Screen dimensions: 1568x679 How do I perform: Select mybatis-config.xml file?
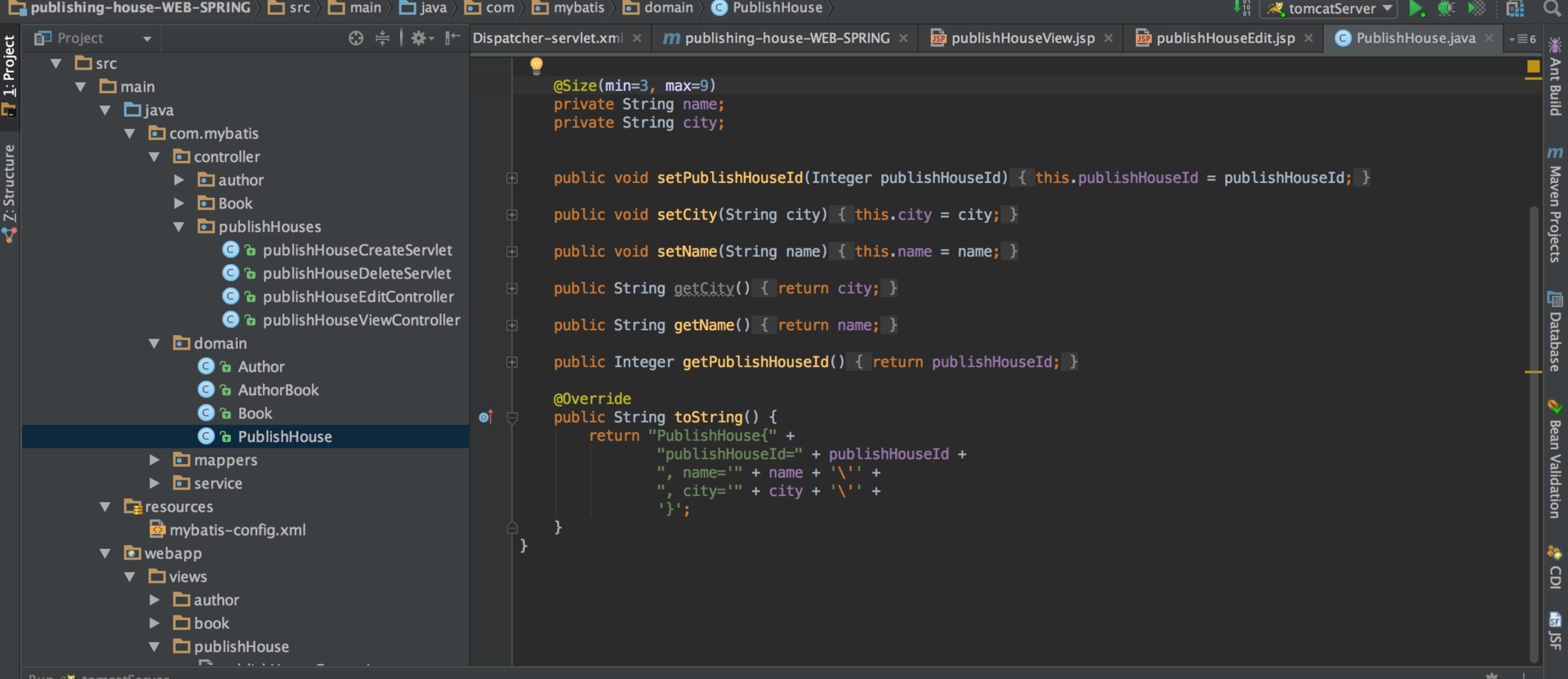click(237, 530)
